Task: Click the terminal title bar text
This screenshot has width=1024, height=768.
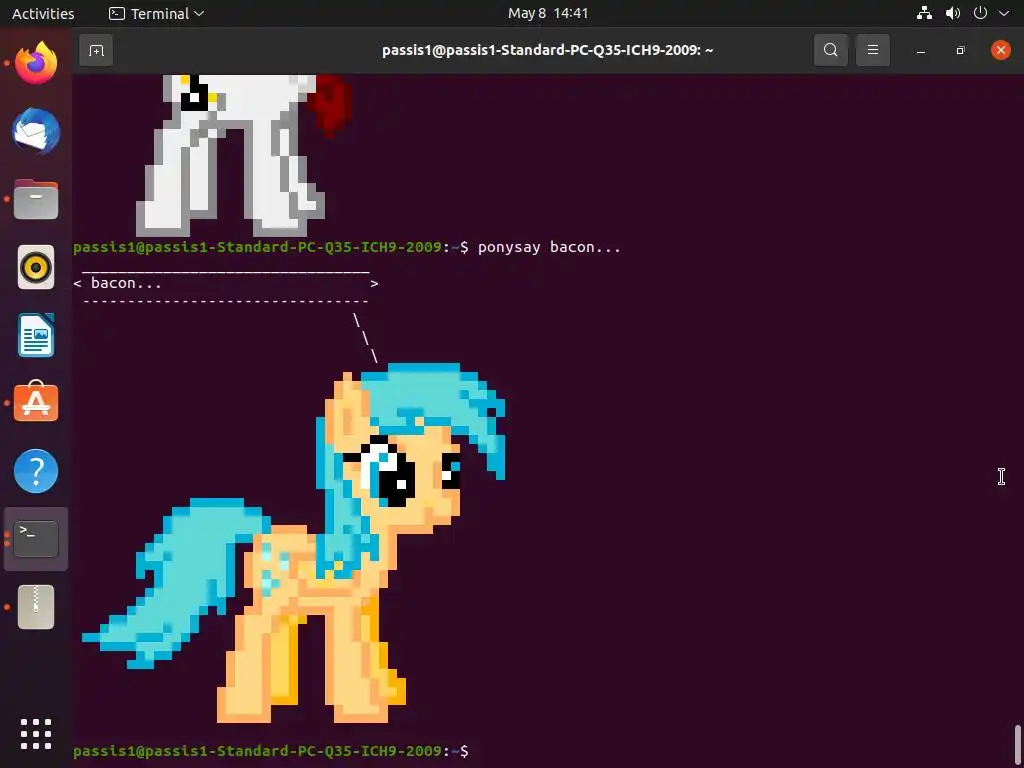Action: pos(547,50)
